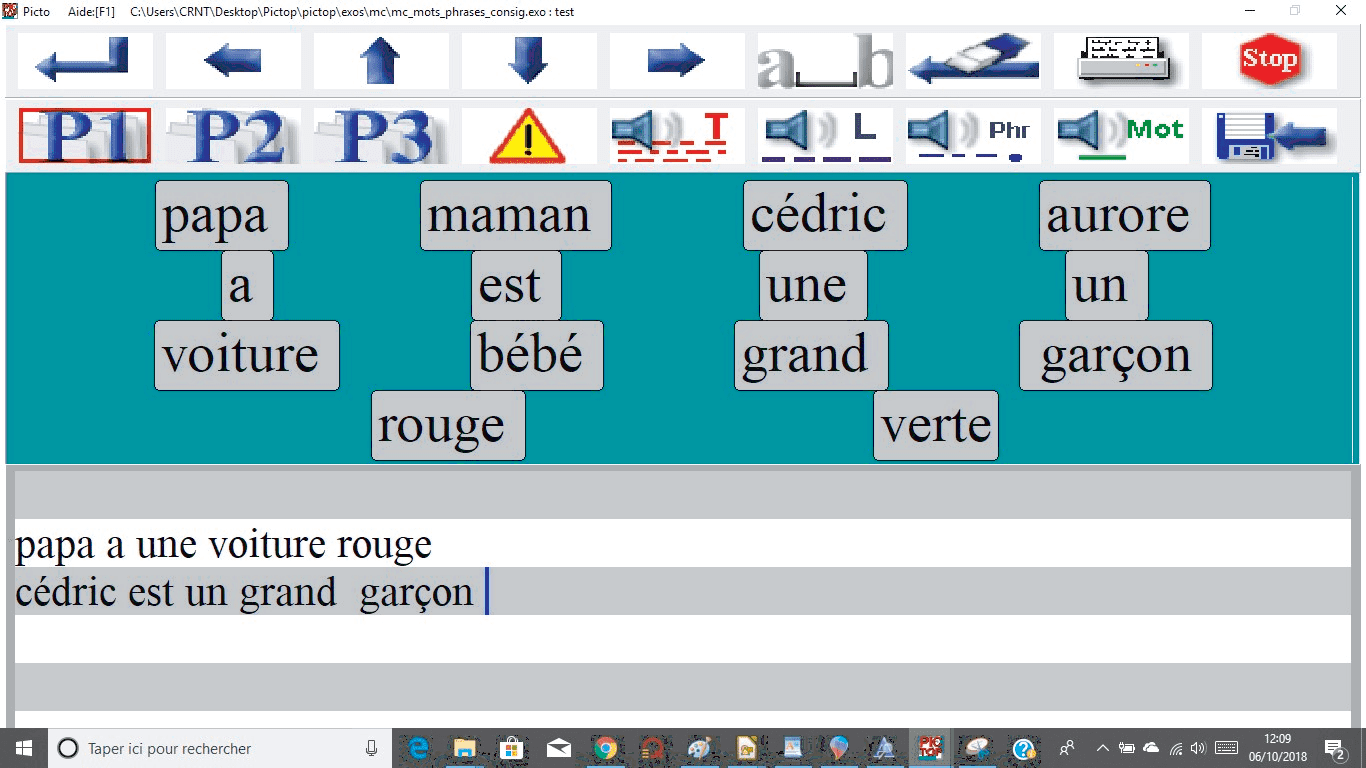Click the word button "maman"

[x=515, y=216]
